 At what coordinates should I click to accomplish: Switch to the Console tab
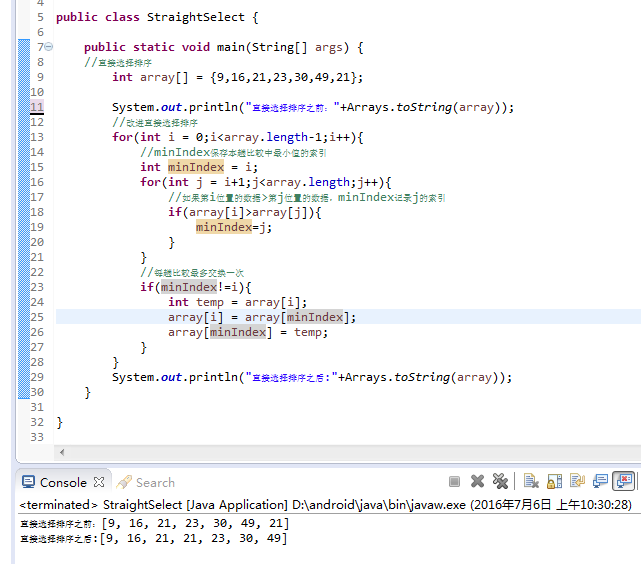(63, 483)
